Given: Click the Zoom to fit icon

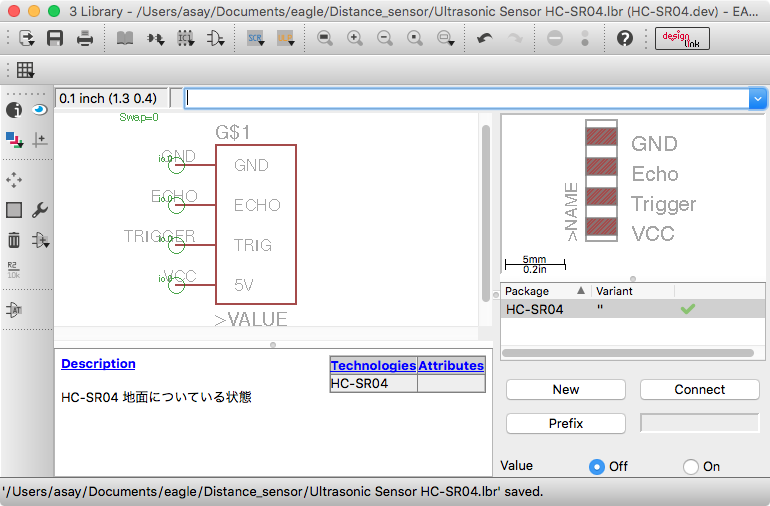Looking at the screenshot, I should [325, 38].
